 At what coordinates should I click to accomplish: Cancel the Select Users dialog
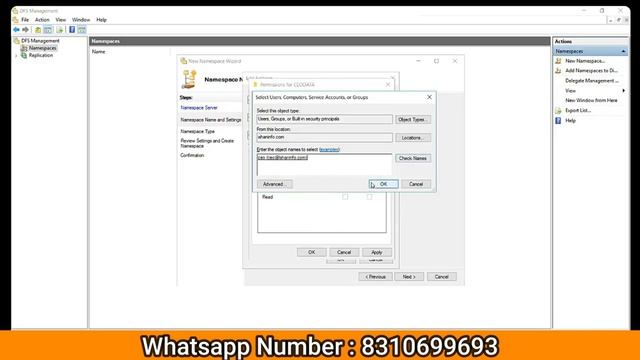(416, 184)
